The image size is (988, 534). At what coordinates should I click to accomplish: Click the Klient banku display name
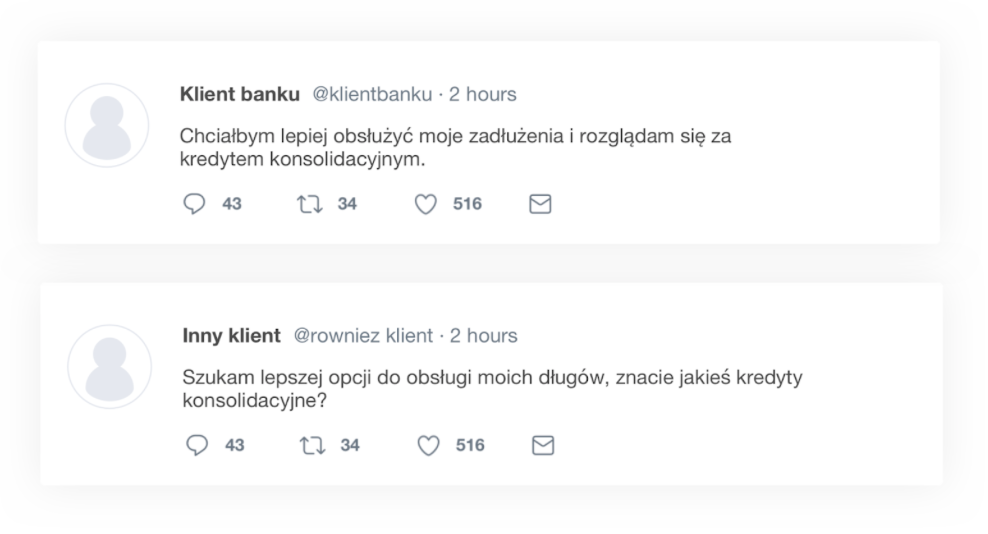point(239,95)
